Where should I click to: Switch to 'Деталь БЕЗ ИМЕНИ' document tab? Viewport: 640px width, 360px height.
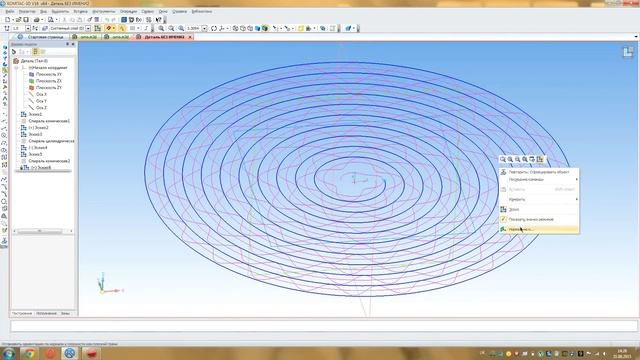164,37
